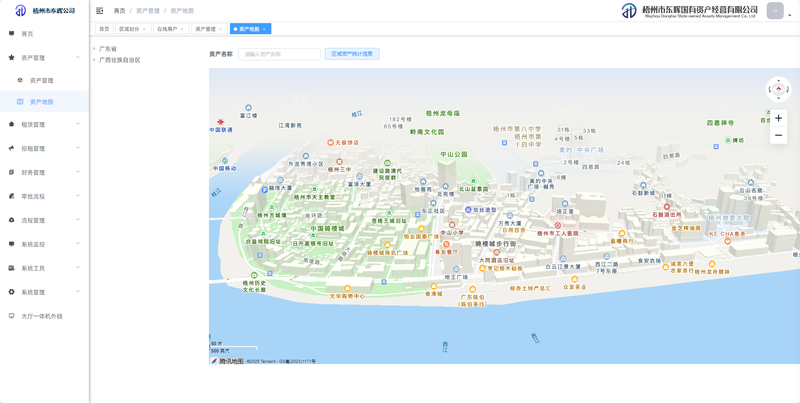The width and height of the screenshot is (800, 403).
Task: Click the user avatar in the top bar
Action: (x=775, y=11)
